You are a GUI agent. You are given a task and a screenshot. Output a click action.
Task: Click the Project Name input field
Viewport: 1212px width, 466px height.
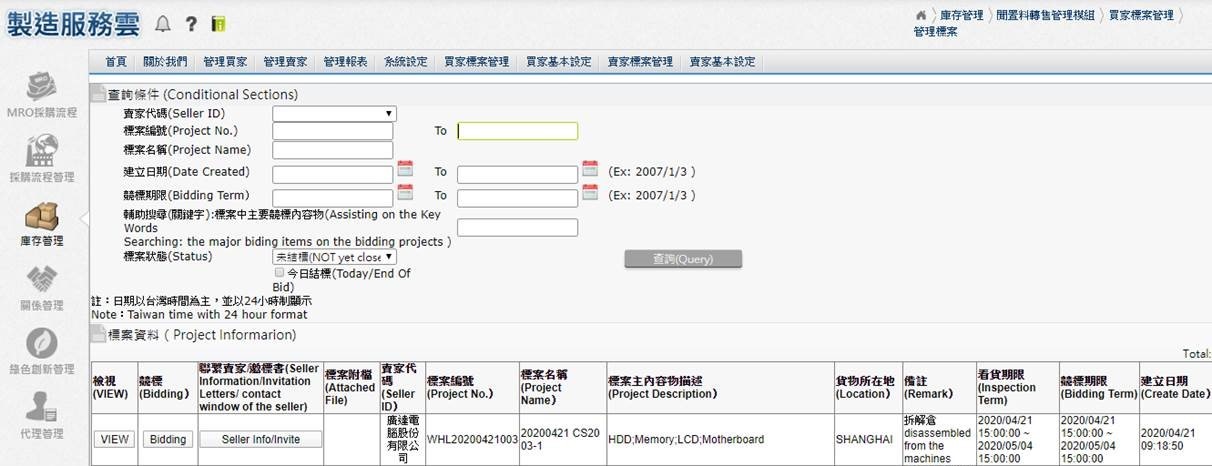pos(332,150)
